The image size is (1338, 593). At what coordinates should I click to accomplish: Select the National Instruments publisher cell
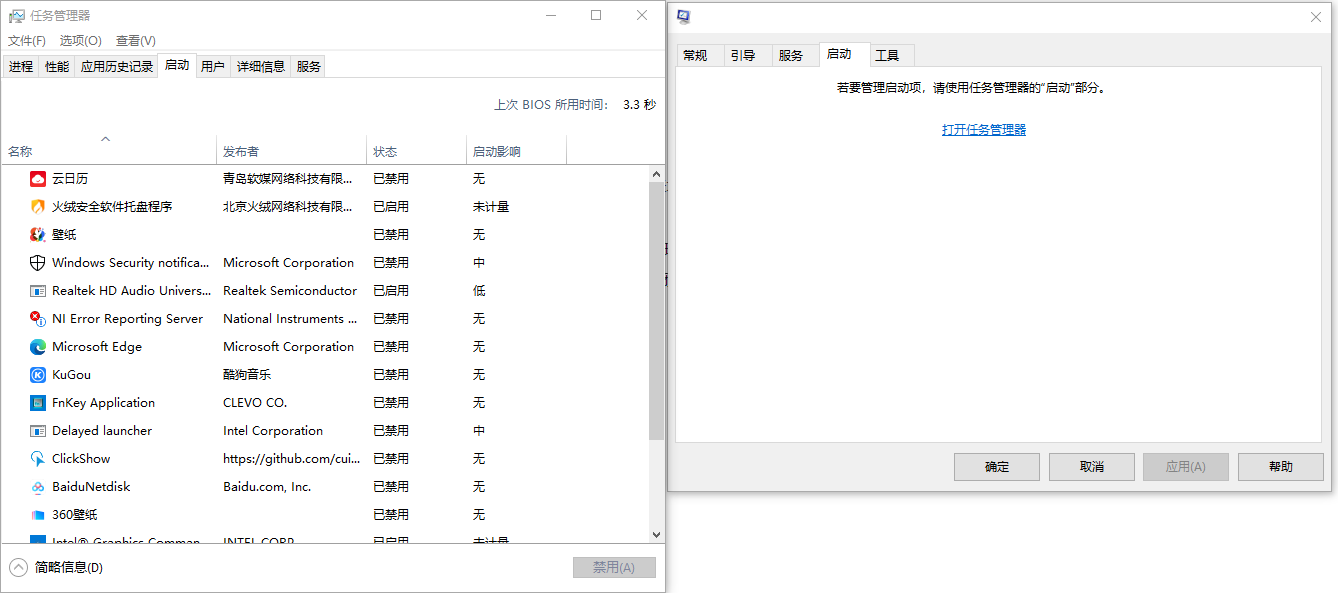(x=290, y=319)
